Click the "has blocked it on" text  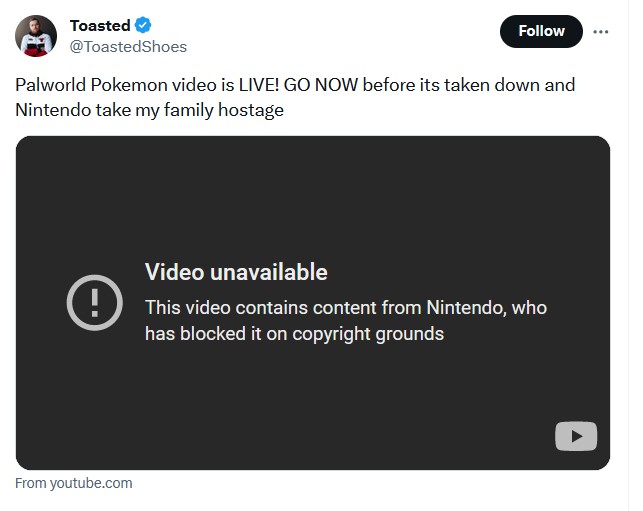[x=214, y=333]
